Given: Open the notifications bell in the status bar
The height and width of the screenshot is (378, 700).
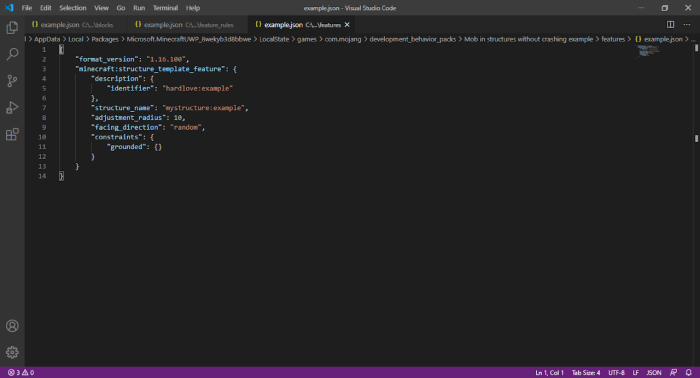Looking at the screenshot, I should 689,372.
